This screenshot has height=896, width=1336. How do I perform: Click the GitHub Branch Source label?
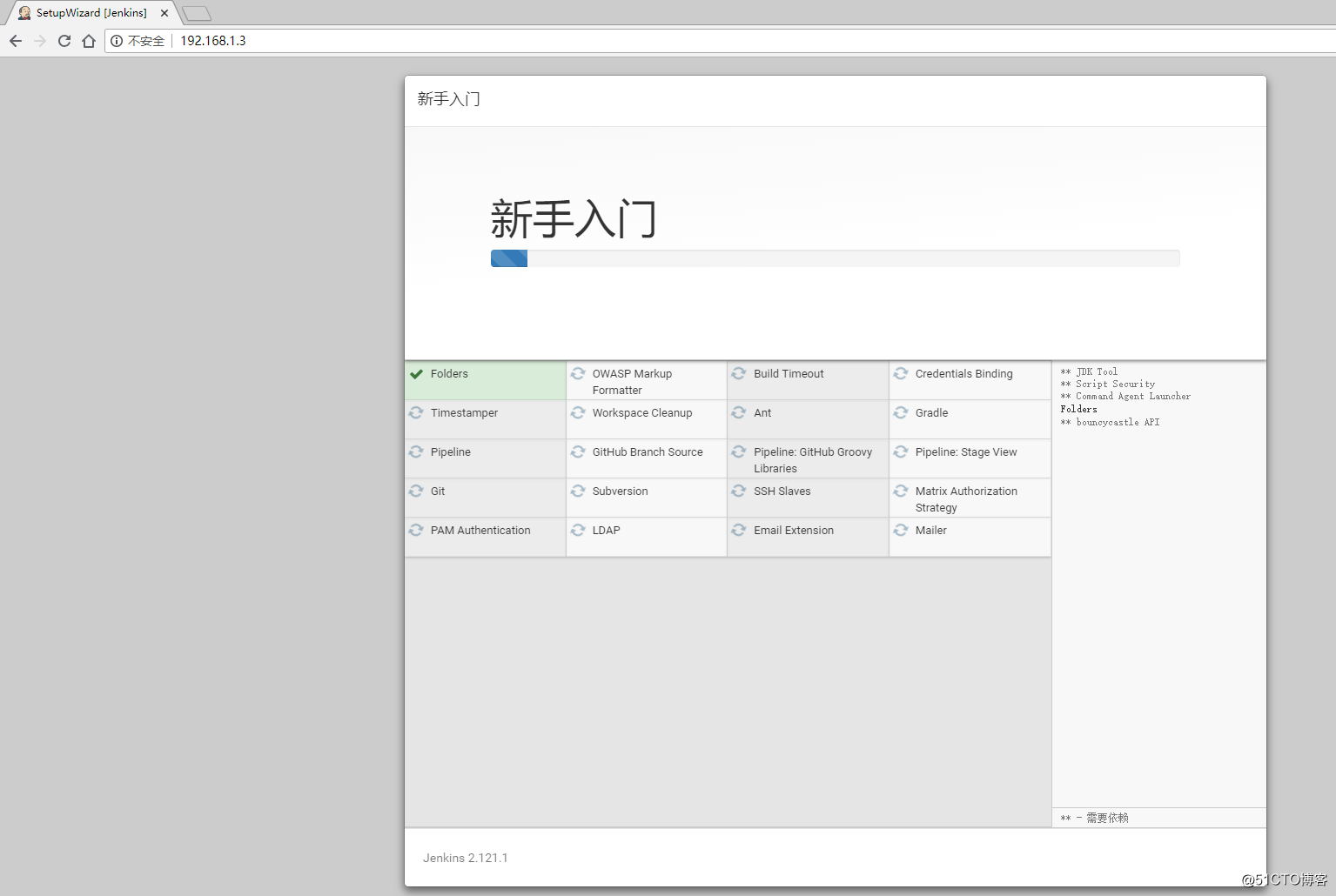tap(648, 452)
